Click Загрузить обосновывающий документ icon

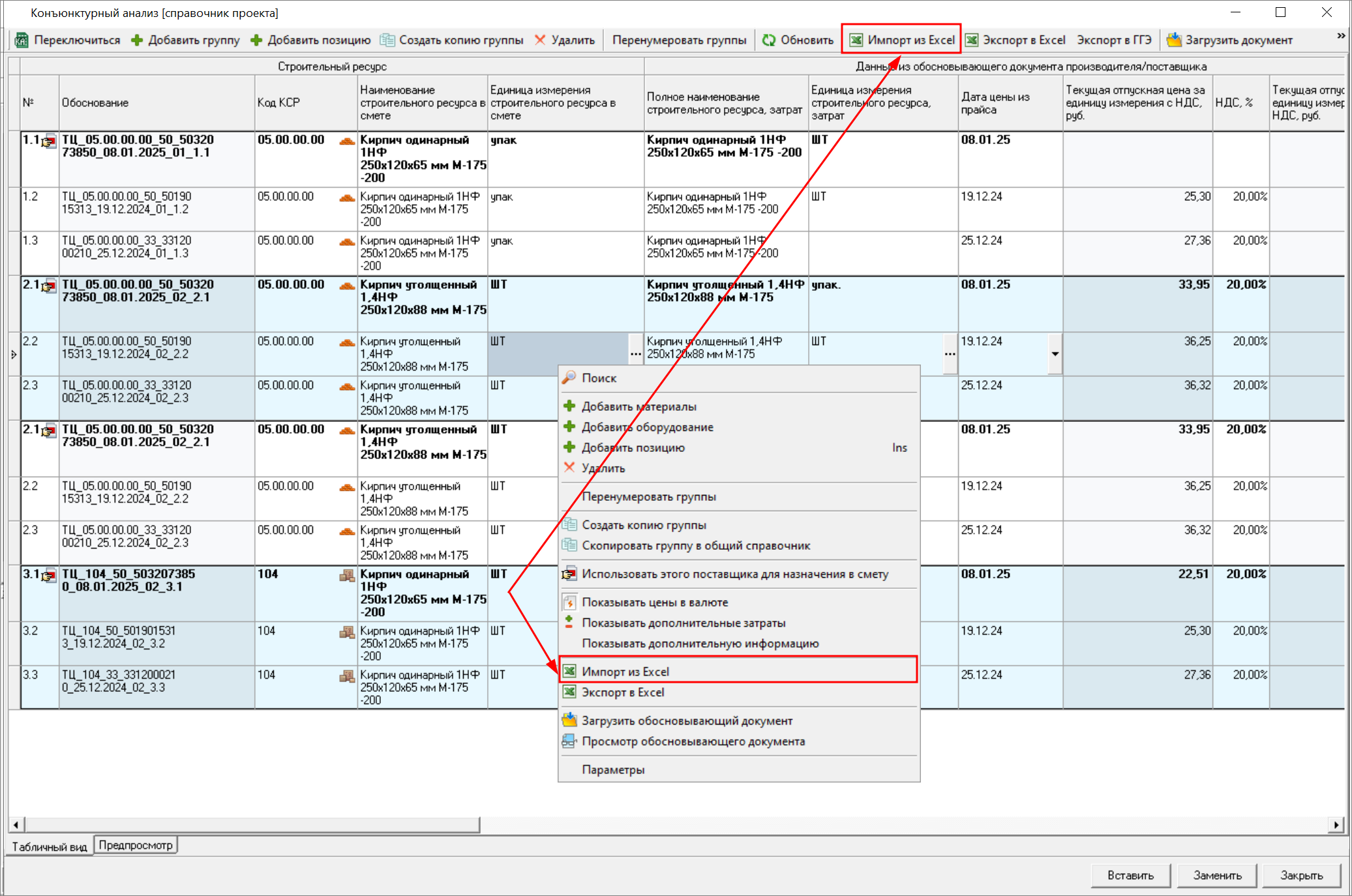[569, 720]
